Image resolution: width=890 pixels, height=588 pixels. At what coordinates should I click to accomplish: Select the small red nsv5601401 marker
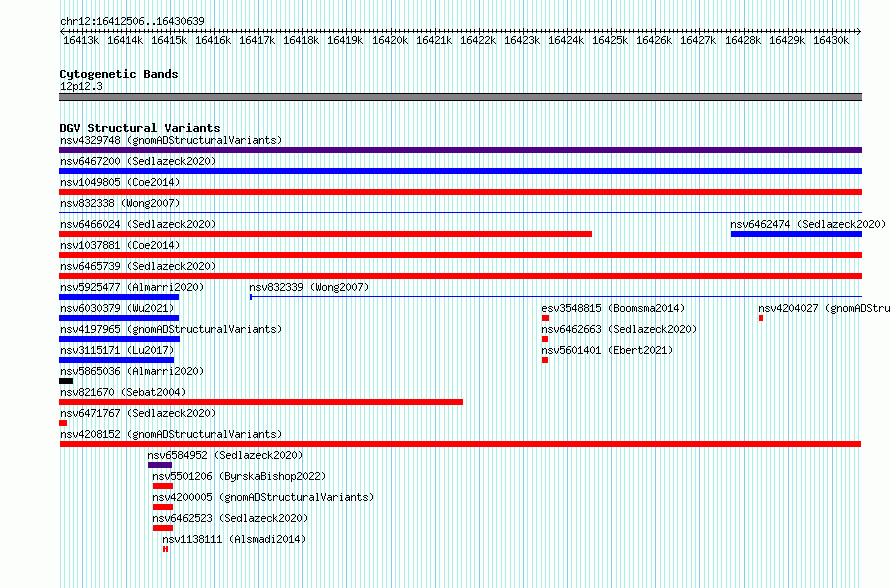coord(545,360)
